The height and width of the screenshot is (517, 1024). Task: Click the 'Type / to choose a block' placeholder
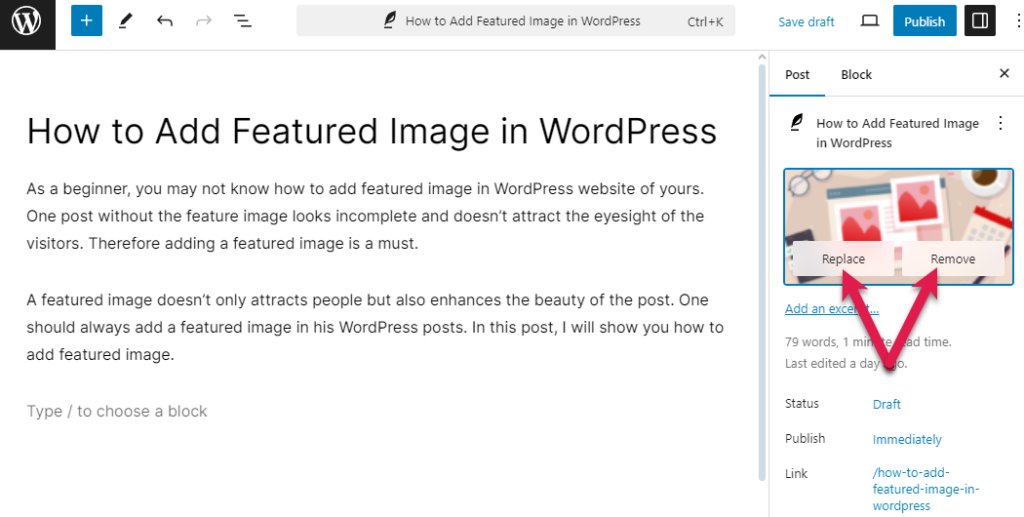click(x=117, y=411)
